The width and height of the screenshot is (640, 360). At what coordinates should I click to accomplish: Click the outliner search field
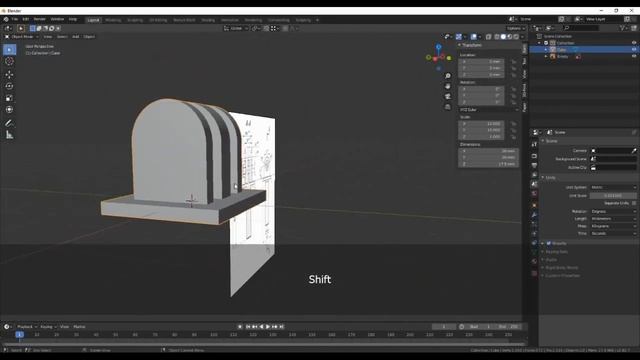pyautogui.click(x=580, y=28)
